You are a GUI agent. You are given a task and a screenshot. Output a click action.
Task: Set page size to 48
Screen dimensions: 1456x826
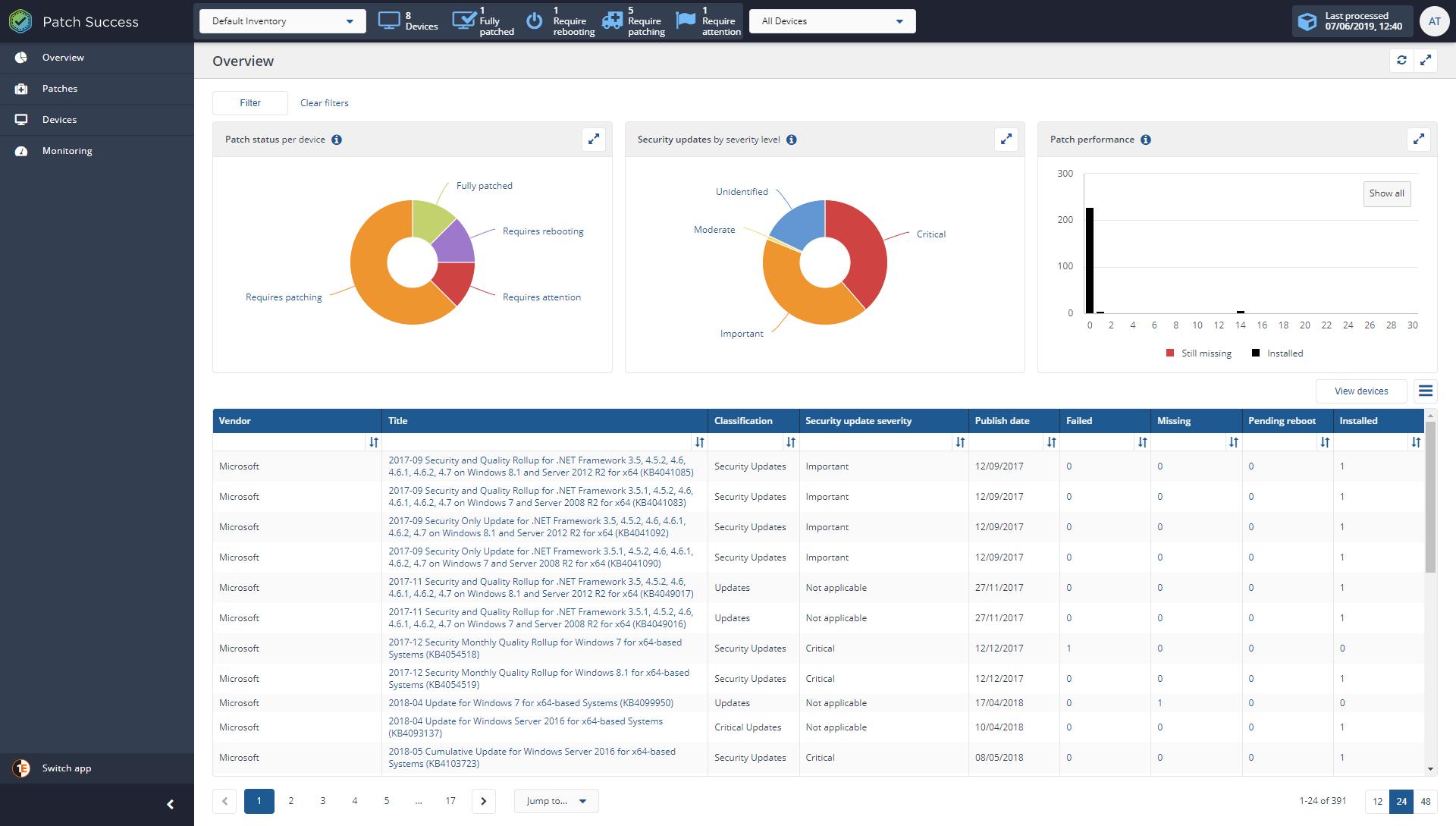[x=1426, y=802]
